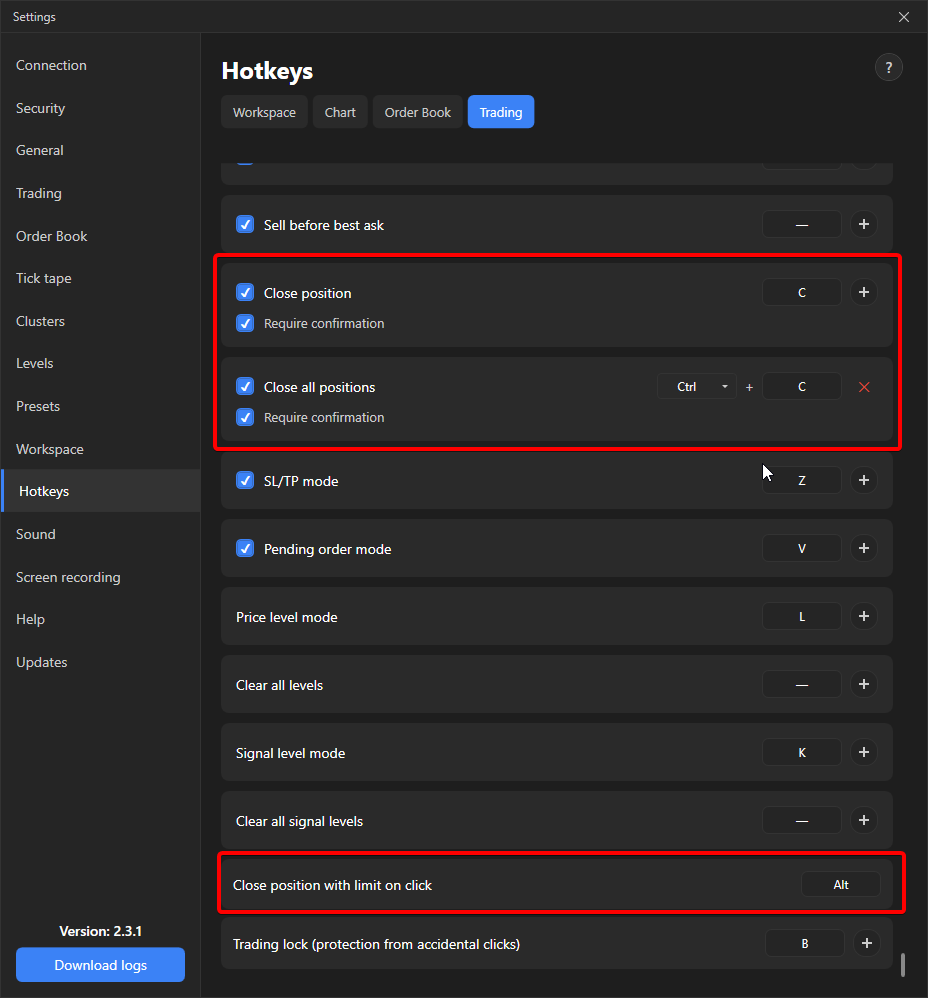Screen dimensions: 928x998
Task: Add hotkey for Trading lock
Action: coord(866,943)
